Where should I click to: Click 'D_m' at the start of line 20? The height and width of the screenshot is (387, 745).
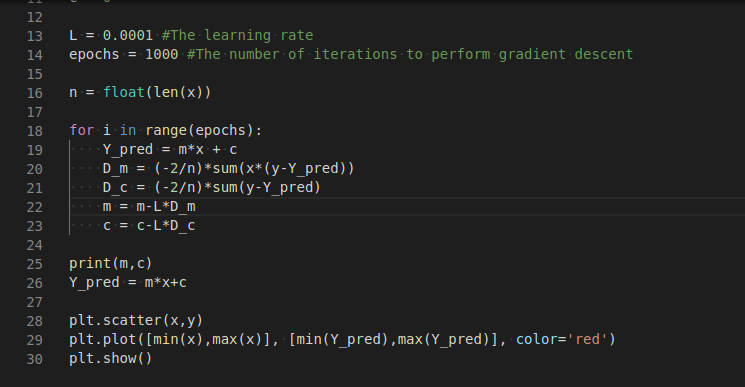pyautogui.click(x=115, y=168)
